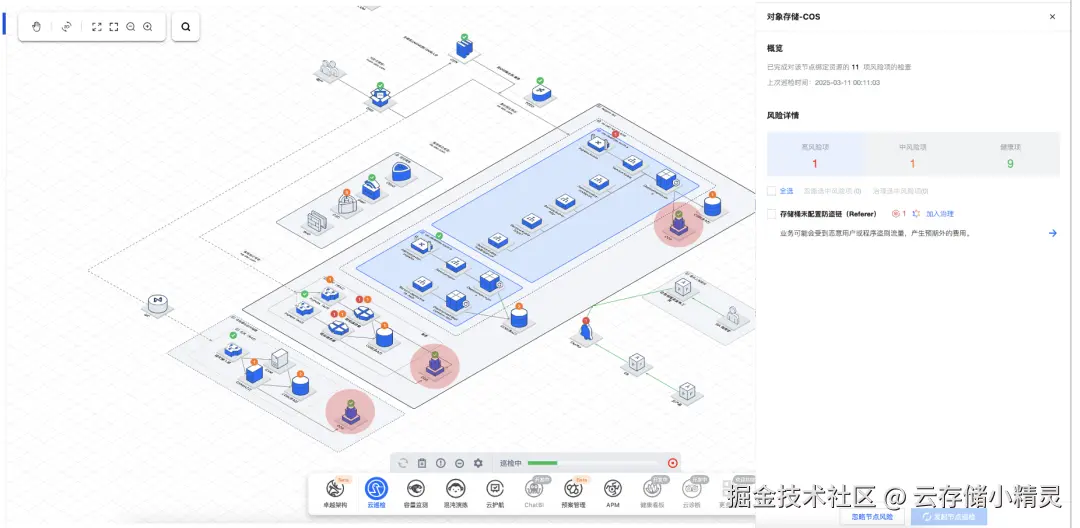Click the router node on far left
Image resolution: width=1080 pixels, height=528 pixels.
click(158, 304)
